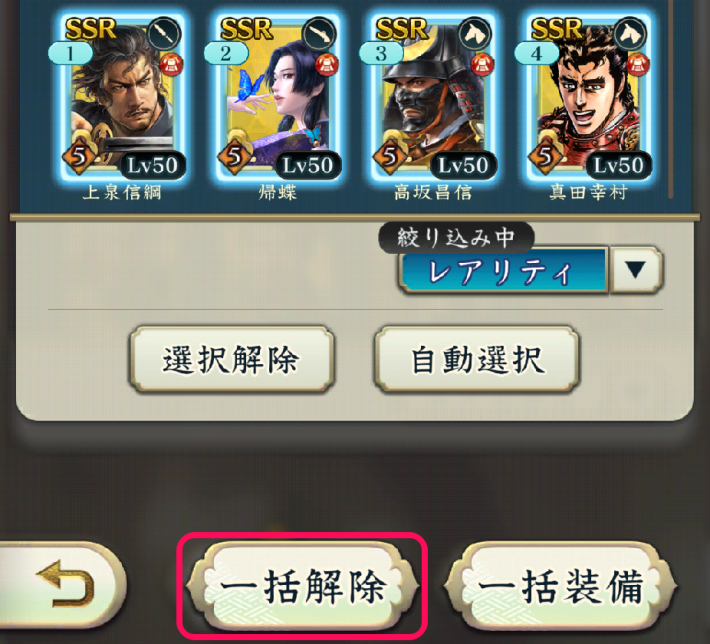710x644 pixels.
Task: Click the 自動選択 button
Action: (x=477, y=360)
